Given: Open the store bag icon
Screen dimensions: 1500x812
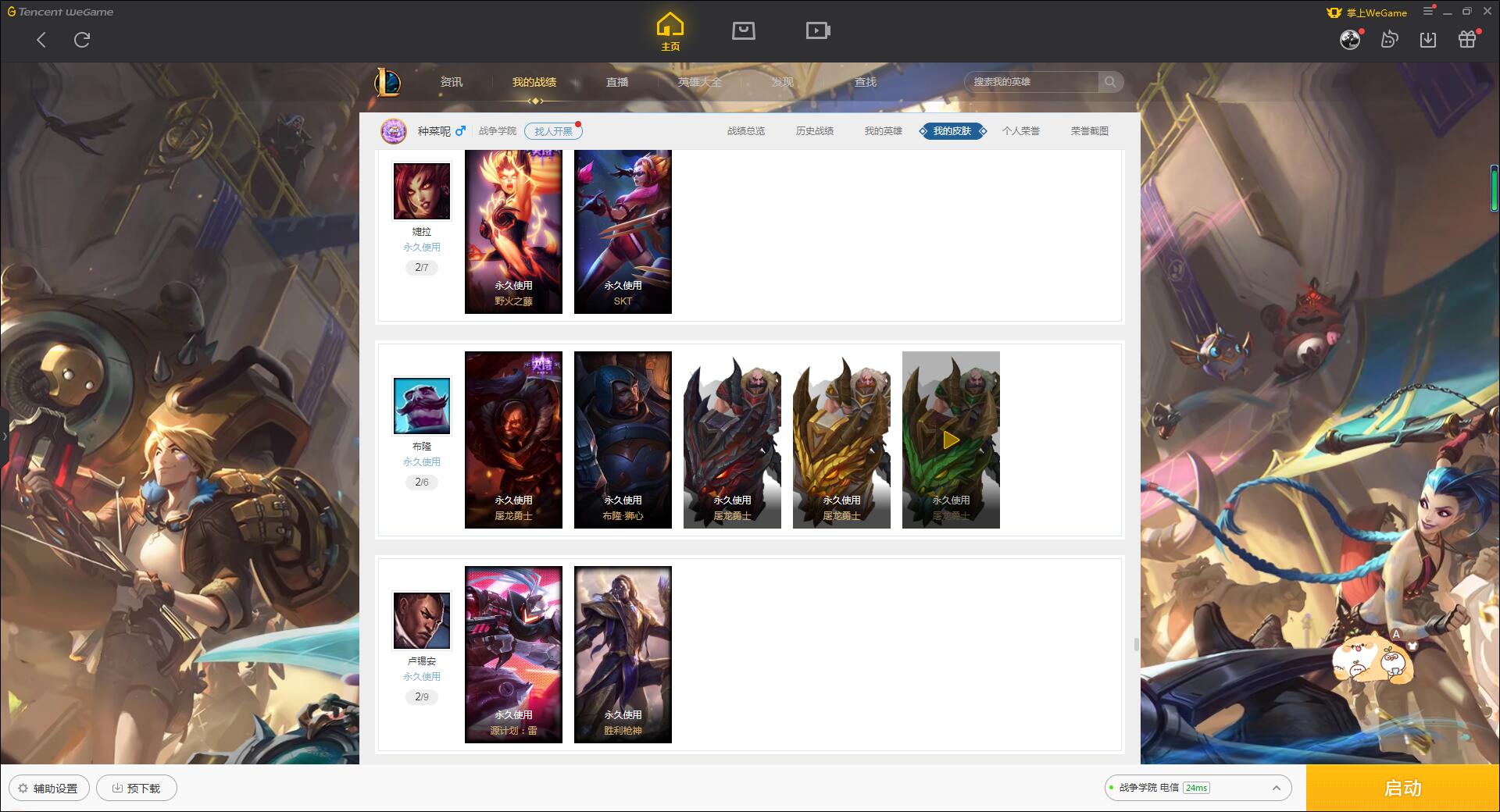Looking at the screenshot, I should pyautogui.click(x=743, y=31).
